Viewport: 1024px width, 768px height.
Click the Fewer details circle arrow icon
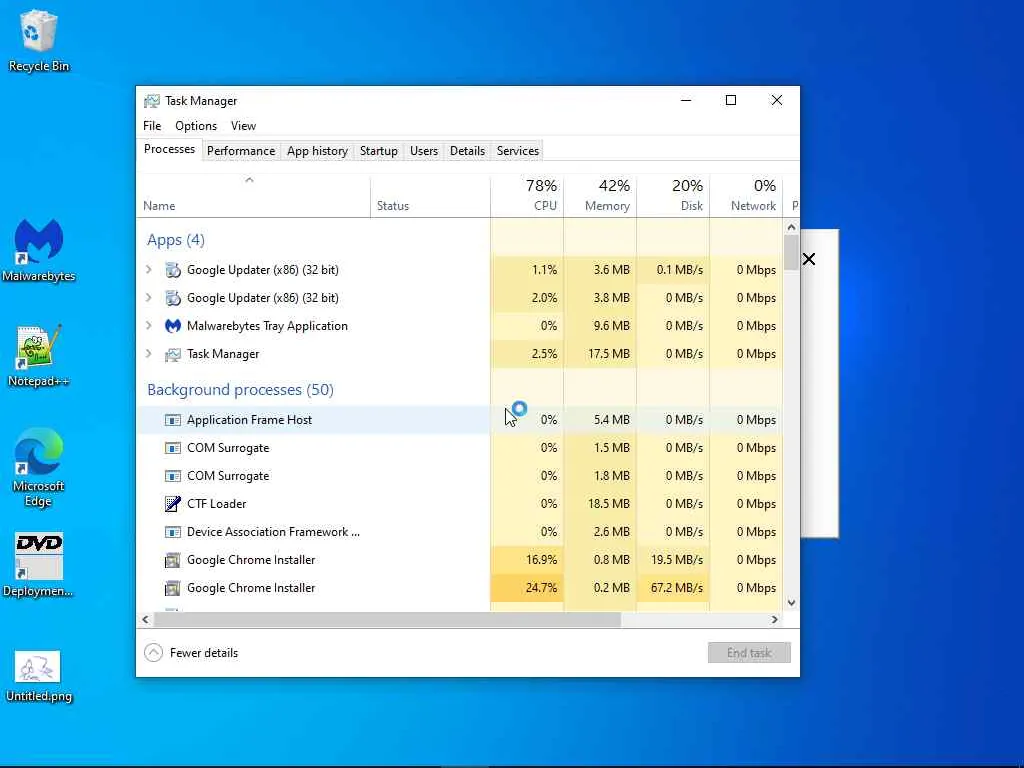click(153, 652)
